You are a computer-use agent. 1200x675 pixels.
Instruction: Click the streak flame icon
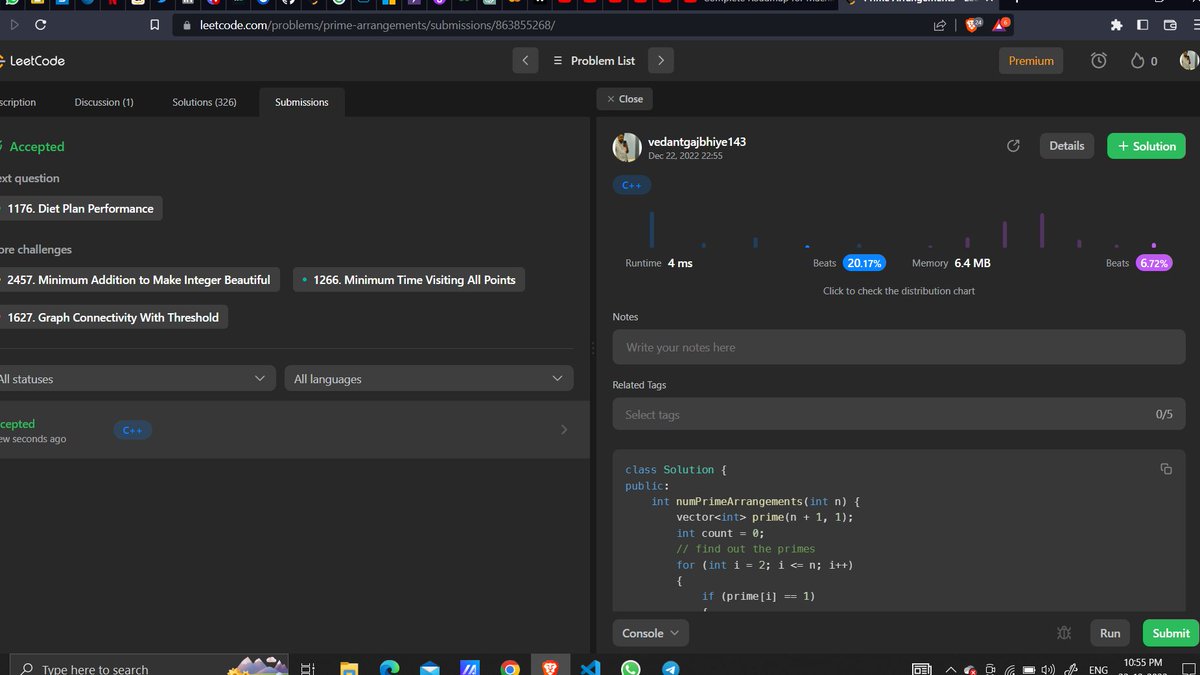coord(1136,61)
